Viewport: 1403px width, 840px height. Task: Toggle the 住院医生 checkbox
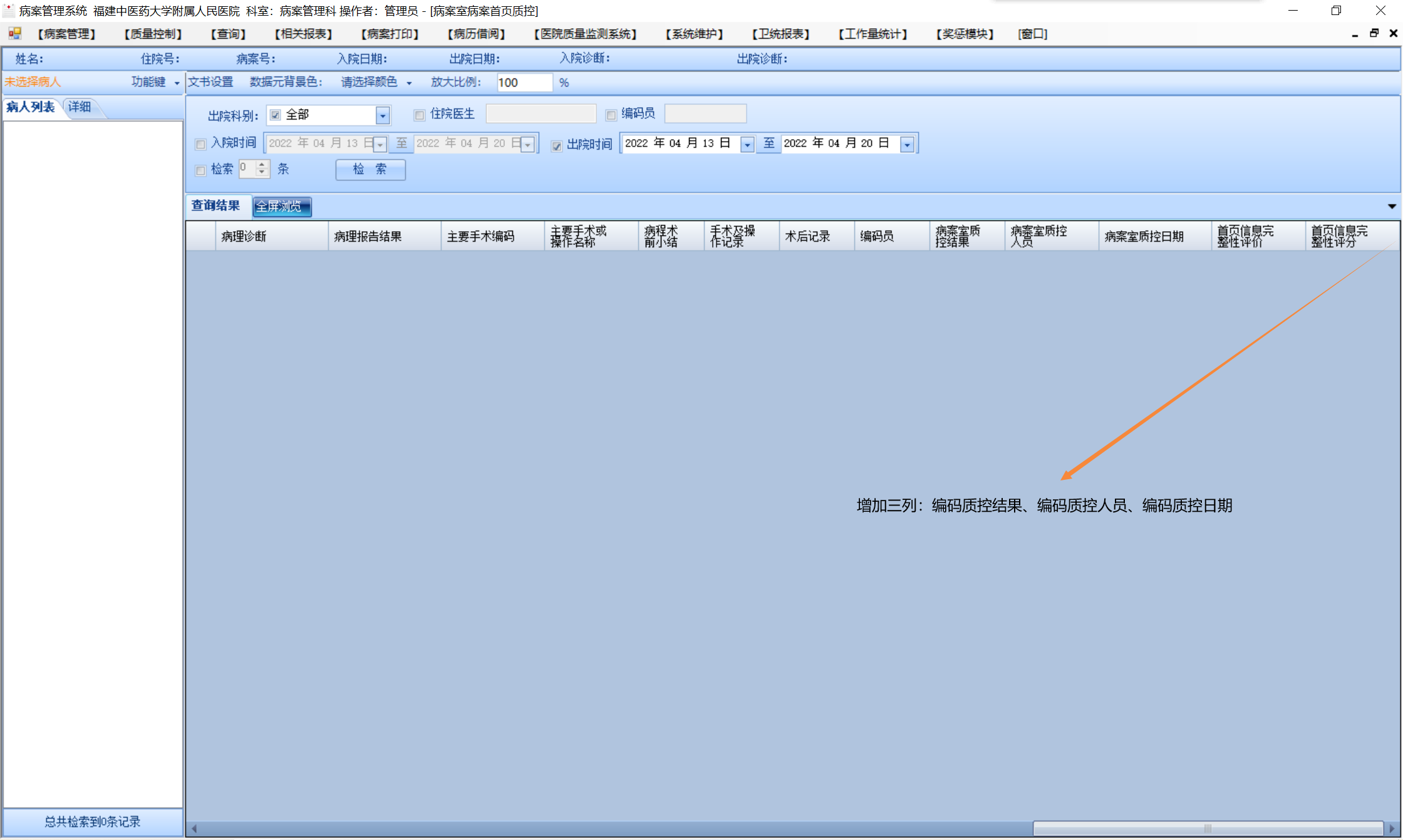point(420,115)
